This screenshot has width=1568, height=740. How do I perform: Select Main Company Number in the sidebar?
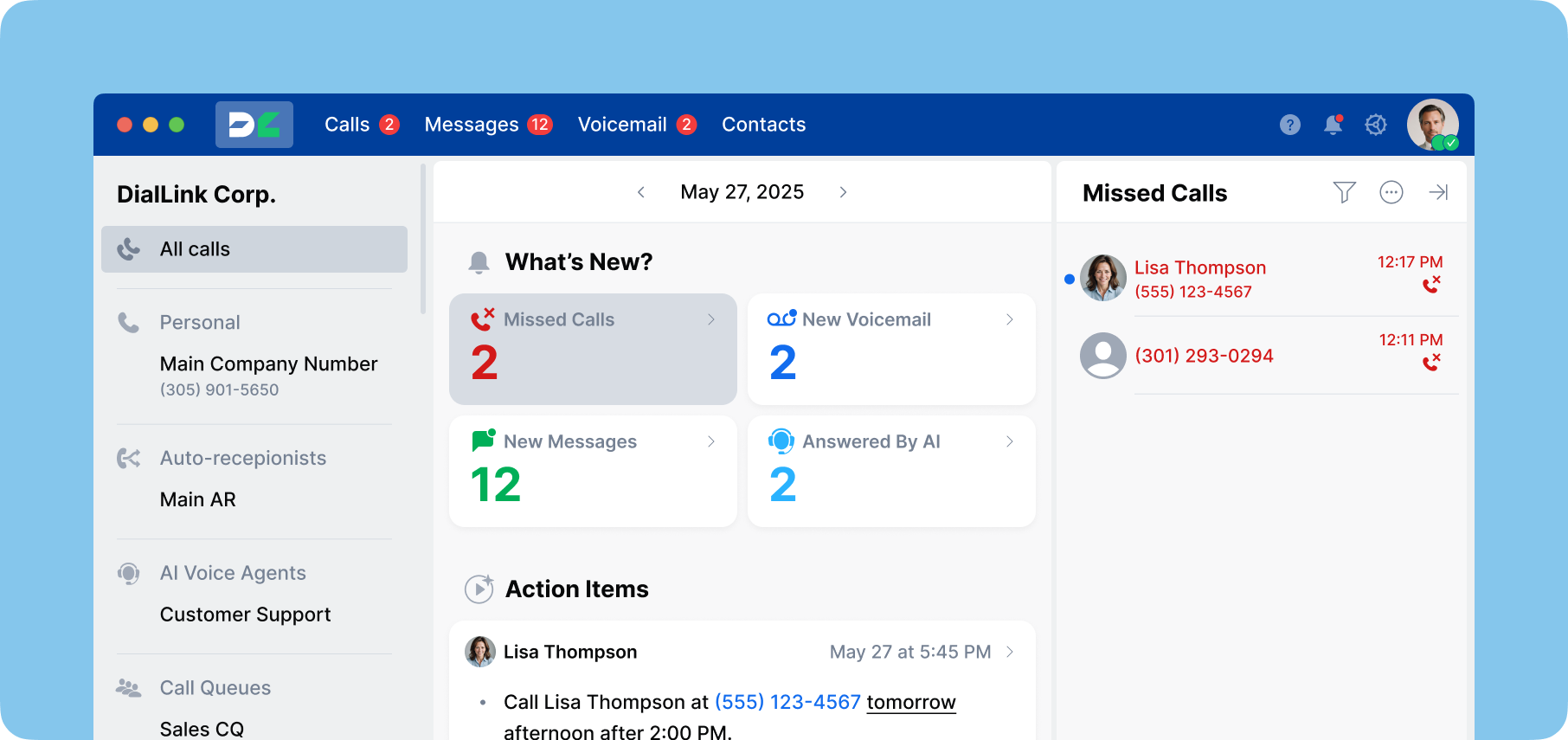tap(268, 364)
